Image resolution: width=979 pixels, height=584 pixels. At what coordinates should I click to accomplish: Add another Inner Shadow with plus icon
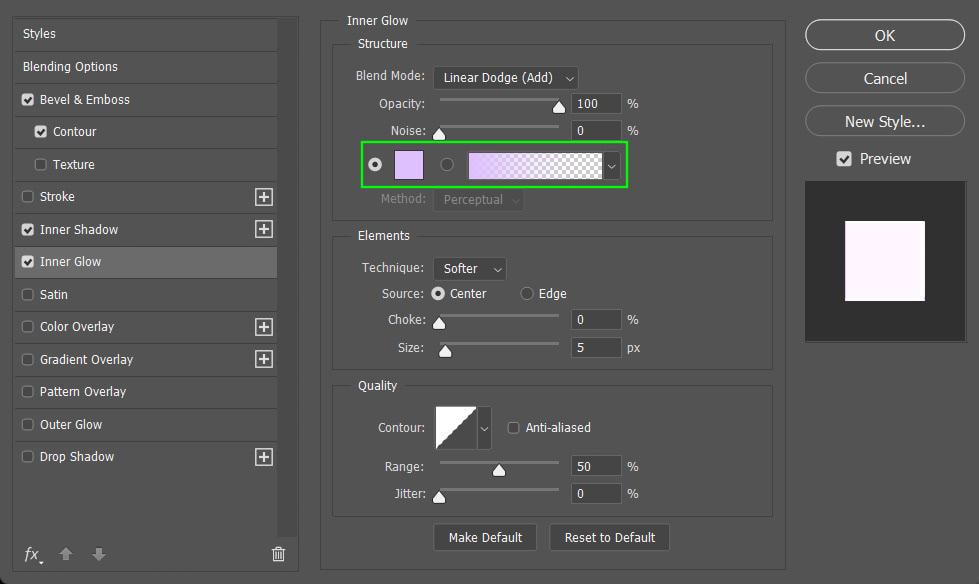[x=263, y=229]
